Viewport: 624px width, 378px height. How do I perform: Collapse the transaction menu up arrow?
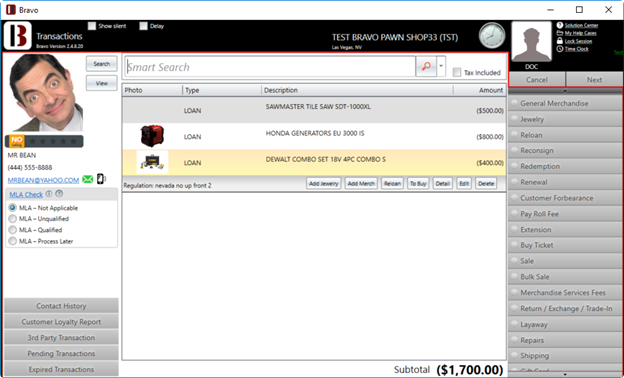pyautogui.click(x=565, y=91)
